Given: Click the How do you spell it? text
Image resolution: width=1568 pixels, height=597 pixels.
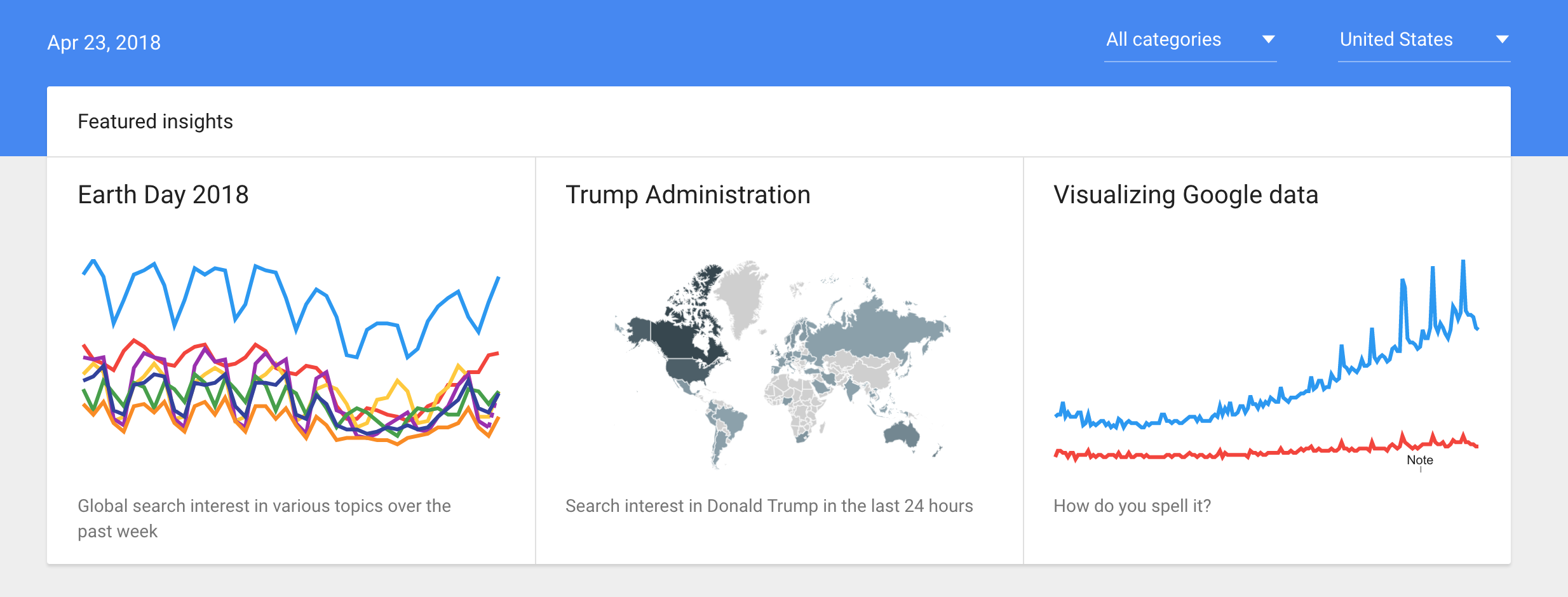Looking at the screenshot, I should [1132, 506].
